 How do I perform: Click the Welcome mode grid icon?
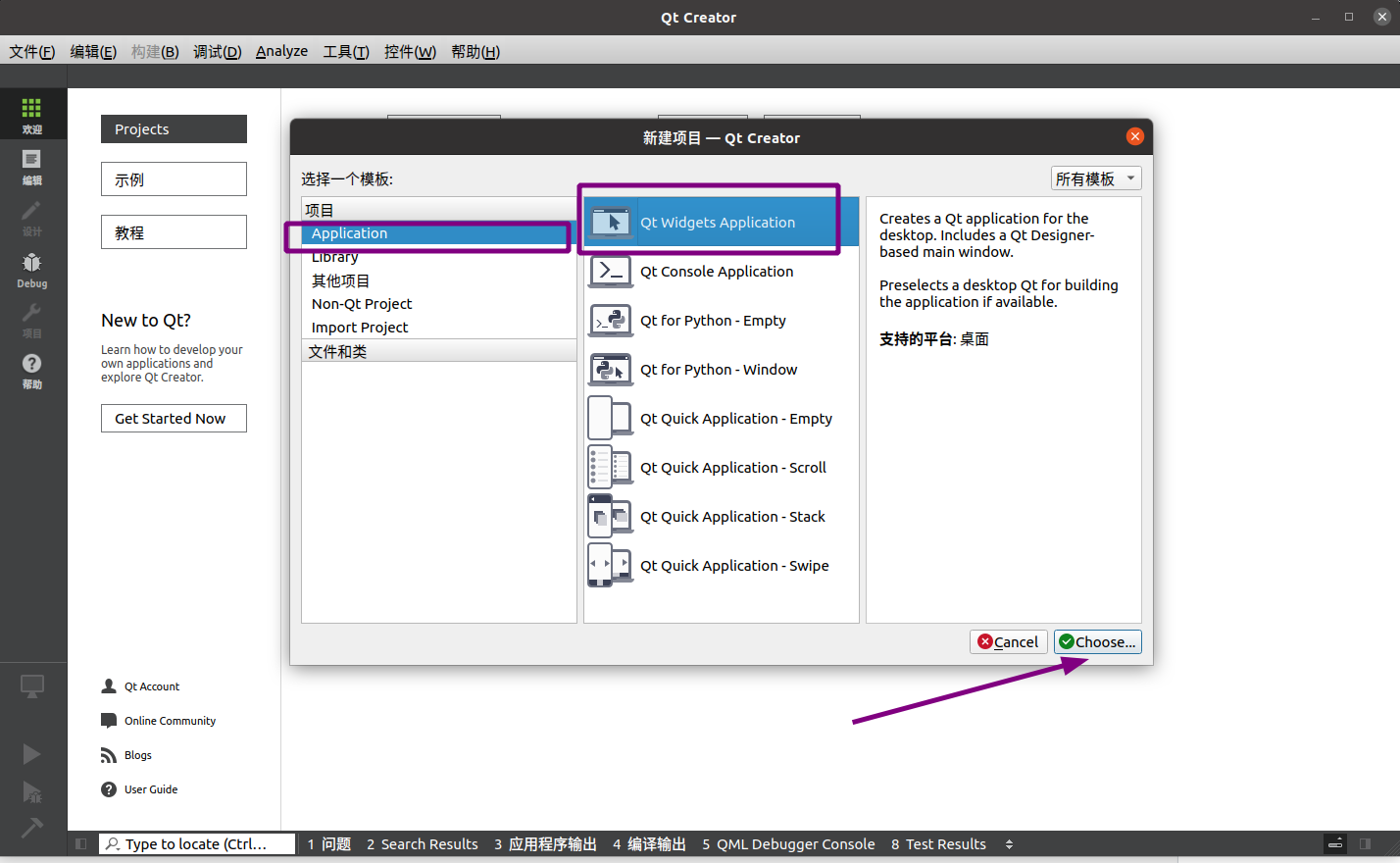pyautogui.click(x=31, y=114)
